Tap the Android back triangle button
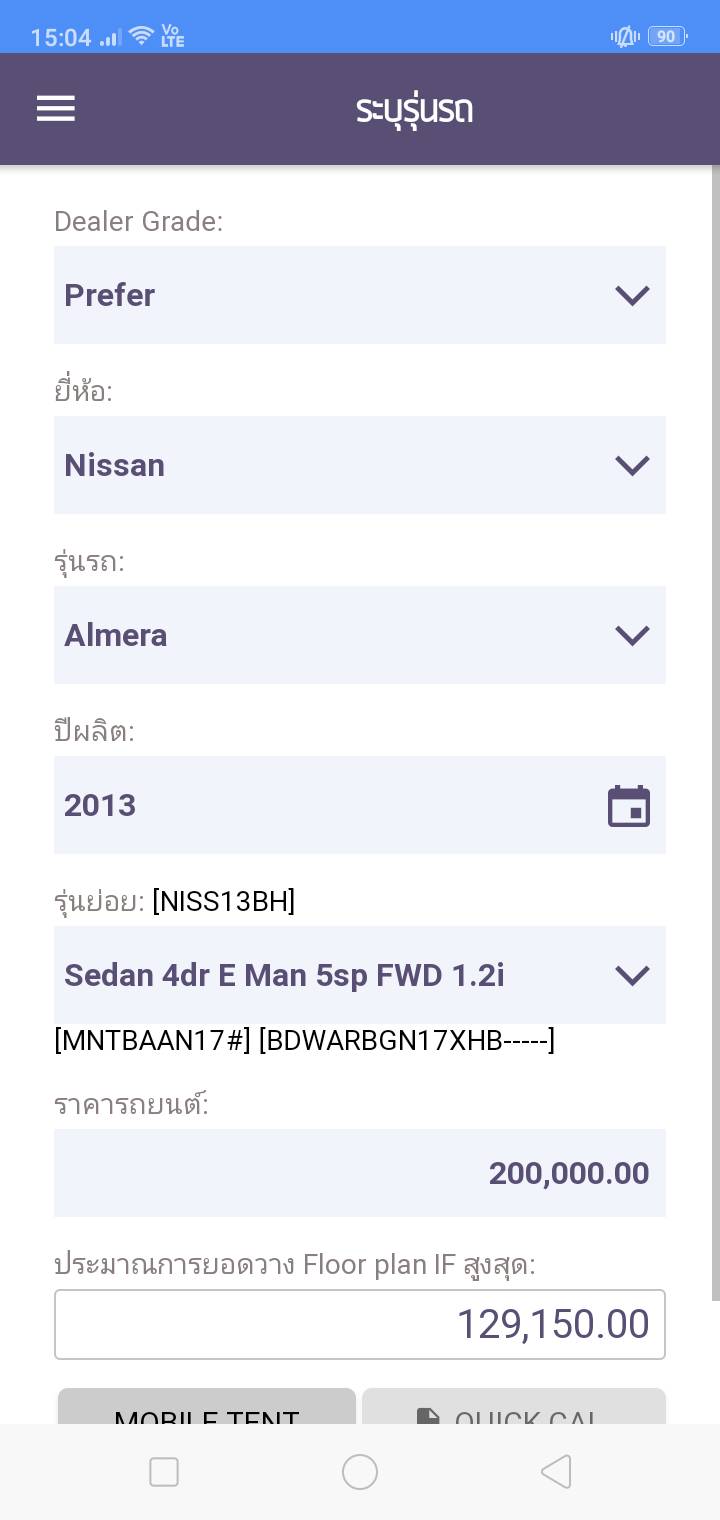 (x=556, y=1472)
